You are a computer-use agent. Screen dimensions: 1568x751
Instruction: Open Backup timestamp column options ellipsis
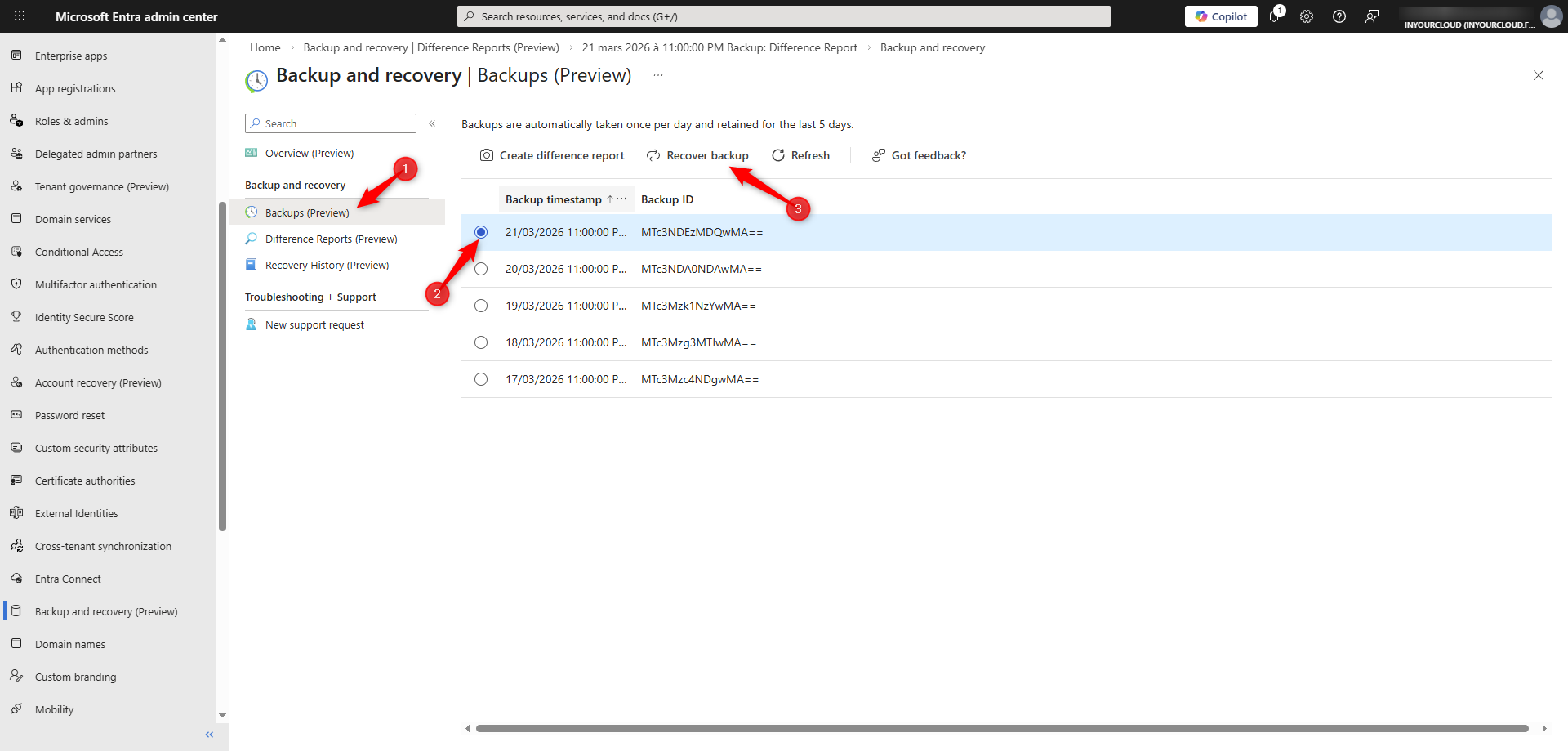[x=621, y=199]
